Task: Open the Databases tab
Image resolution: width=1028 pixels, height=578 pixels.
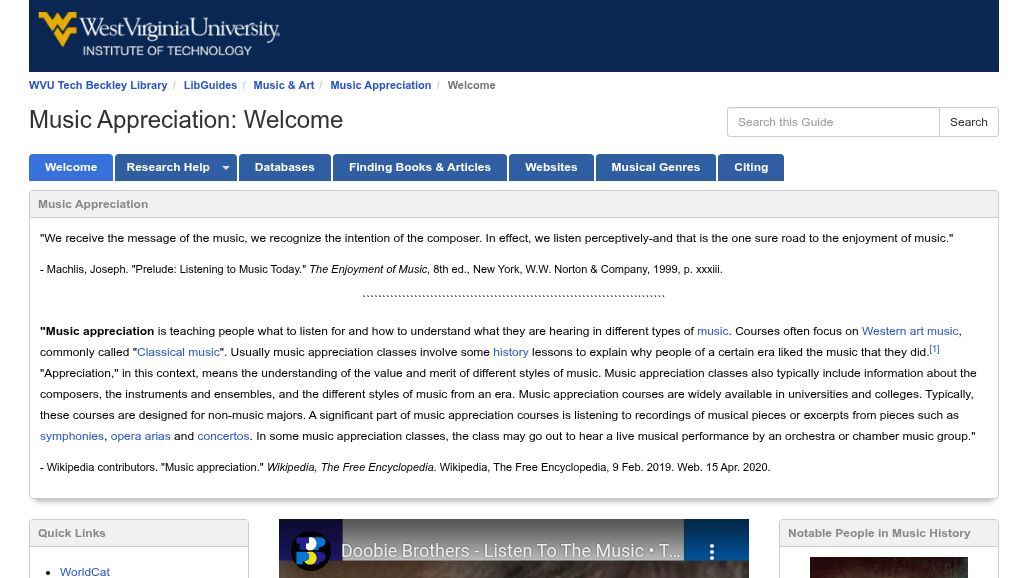Action: tap(284, 168)
